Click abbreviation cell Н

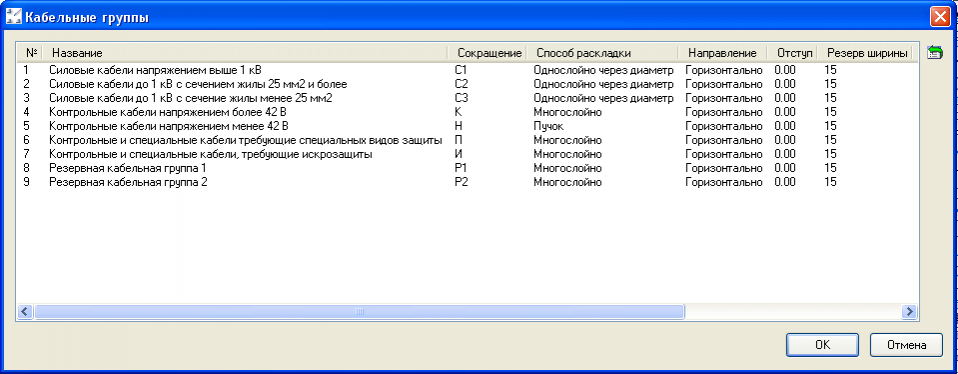point(459,126)
